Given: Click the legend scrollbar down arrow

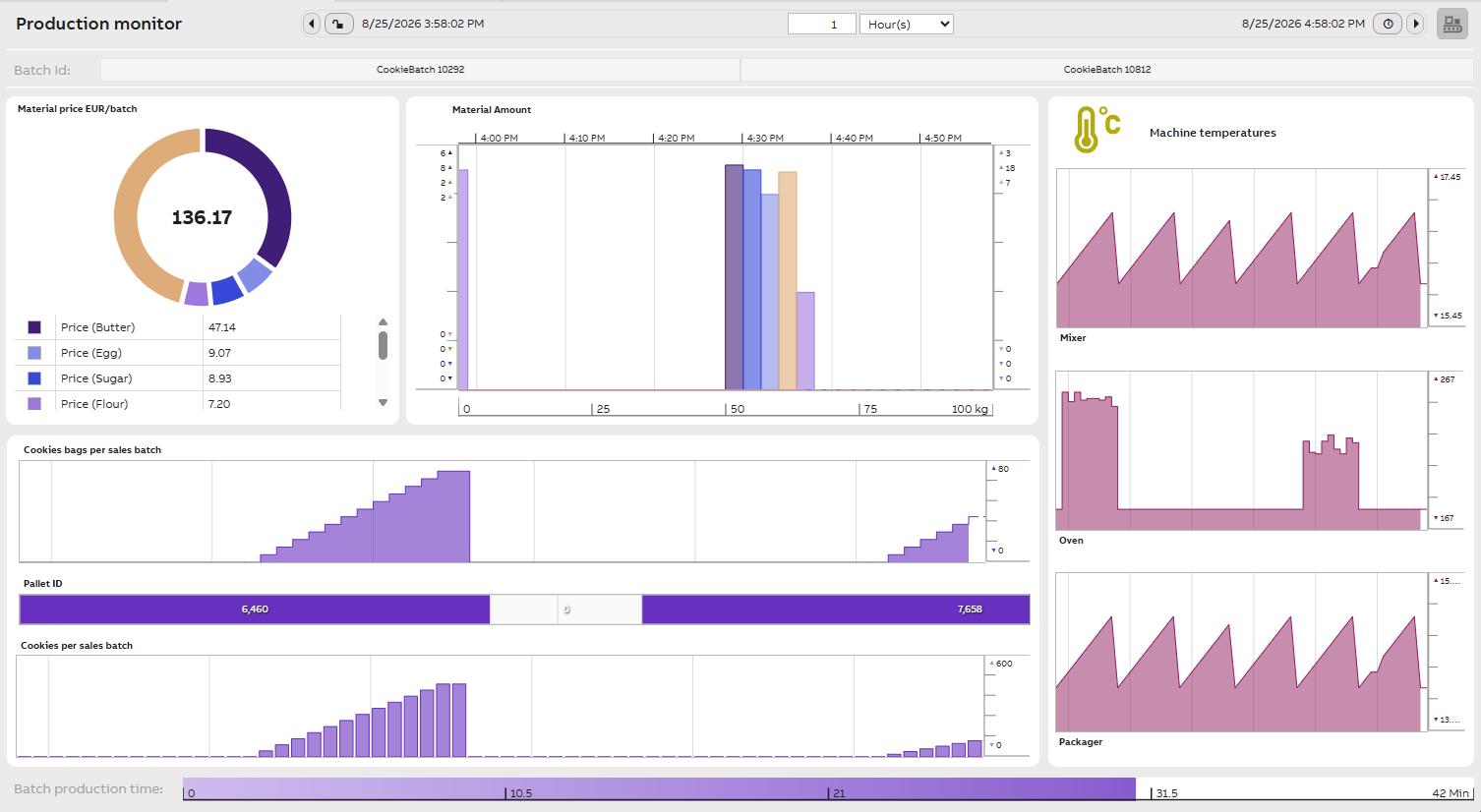Looking at the screenshot, I should pos(384,402).
